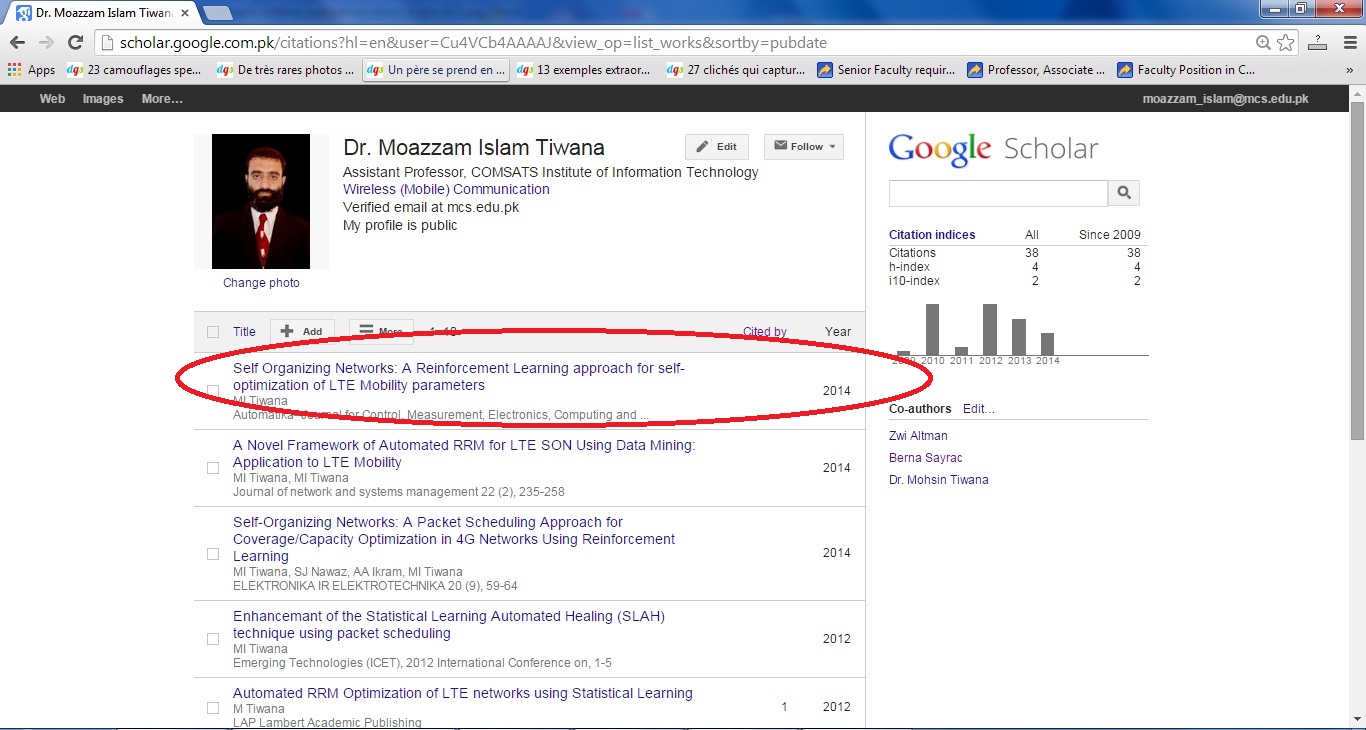
Task: Click the Wireless (Mobile) Communication interest link
Action: [446, 189]
